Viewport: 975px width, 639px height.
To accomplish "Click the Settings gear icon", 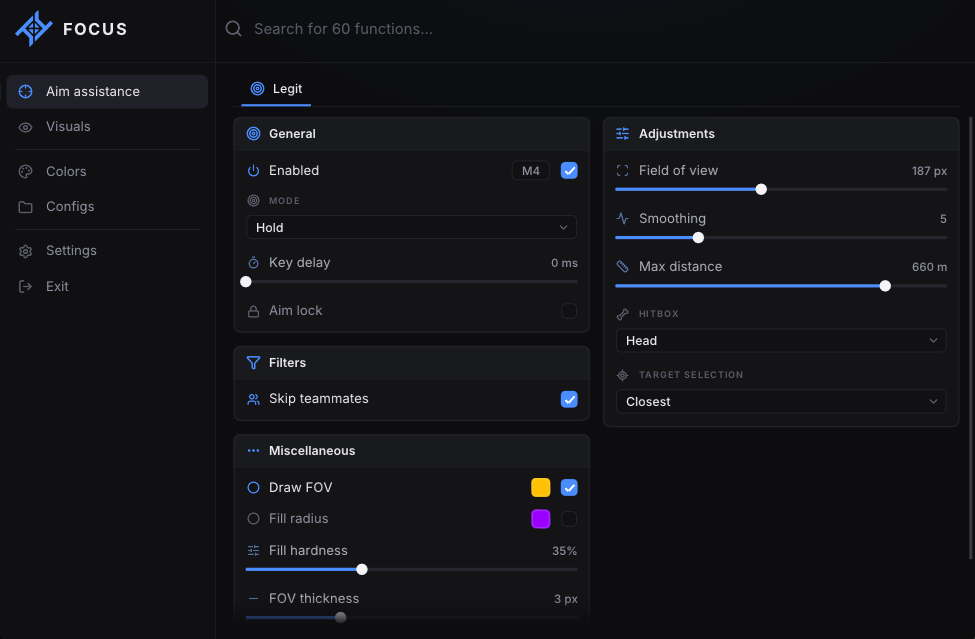I will point(25,251).
